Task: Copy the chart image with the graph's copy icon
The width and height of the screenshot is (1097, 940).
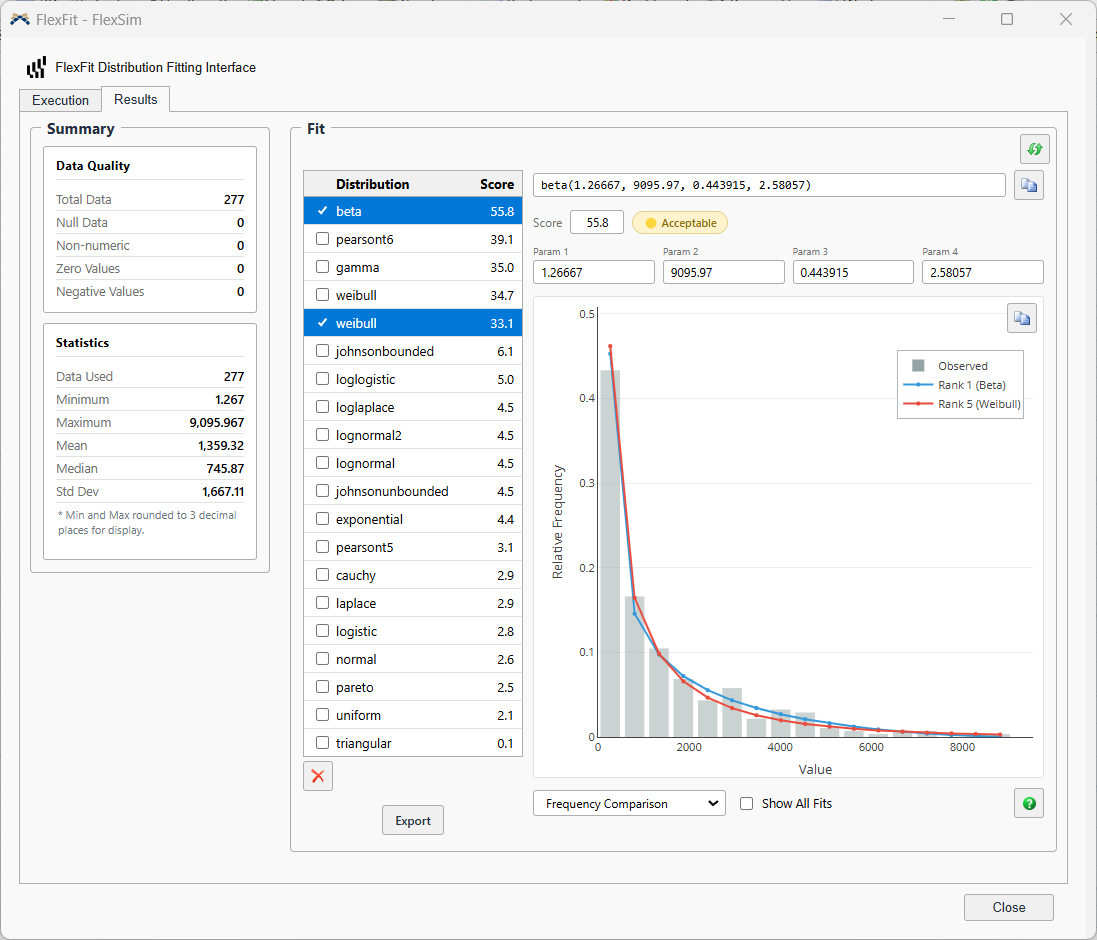Action: tap(1021, 319)
